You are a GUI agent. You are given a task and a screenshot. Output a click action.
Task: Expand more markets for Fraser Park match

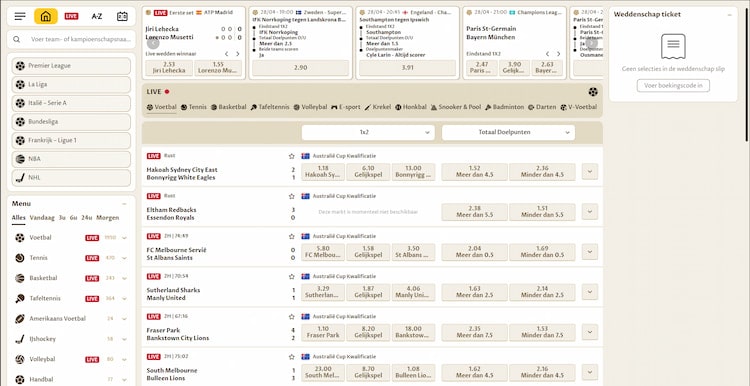(590, 332)
